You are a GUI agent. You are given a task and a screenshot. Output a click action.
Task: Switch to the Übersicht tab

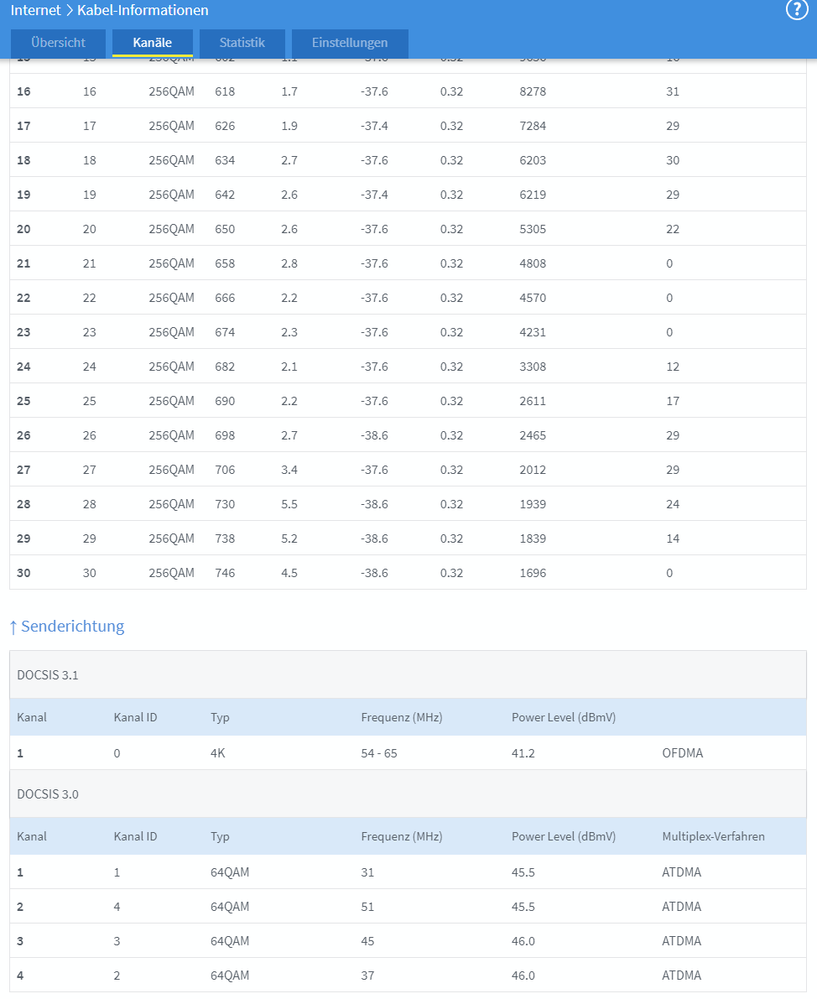[58, 43]
